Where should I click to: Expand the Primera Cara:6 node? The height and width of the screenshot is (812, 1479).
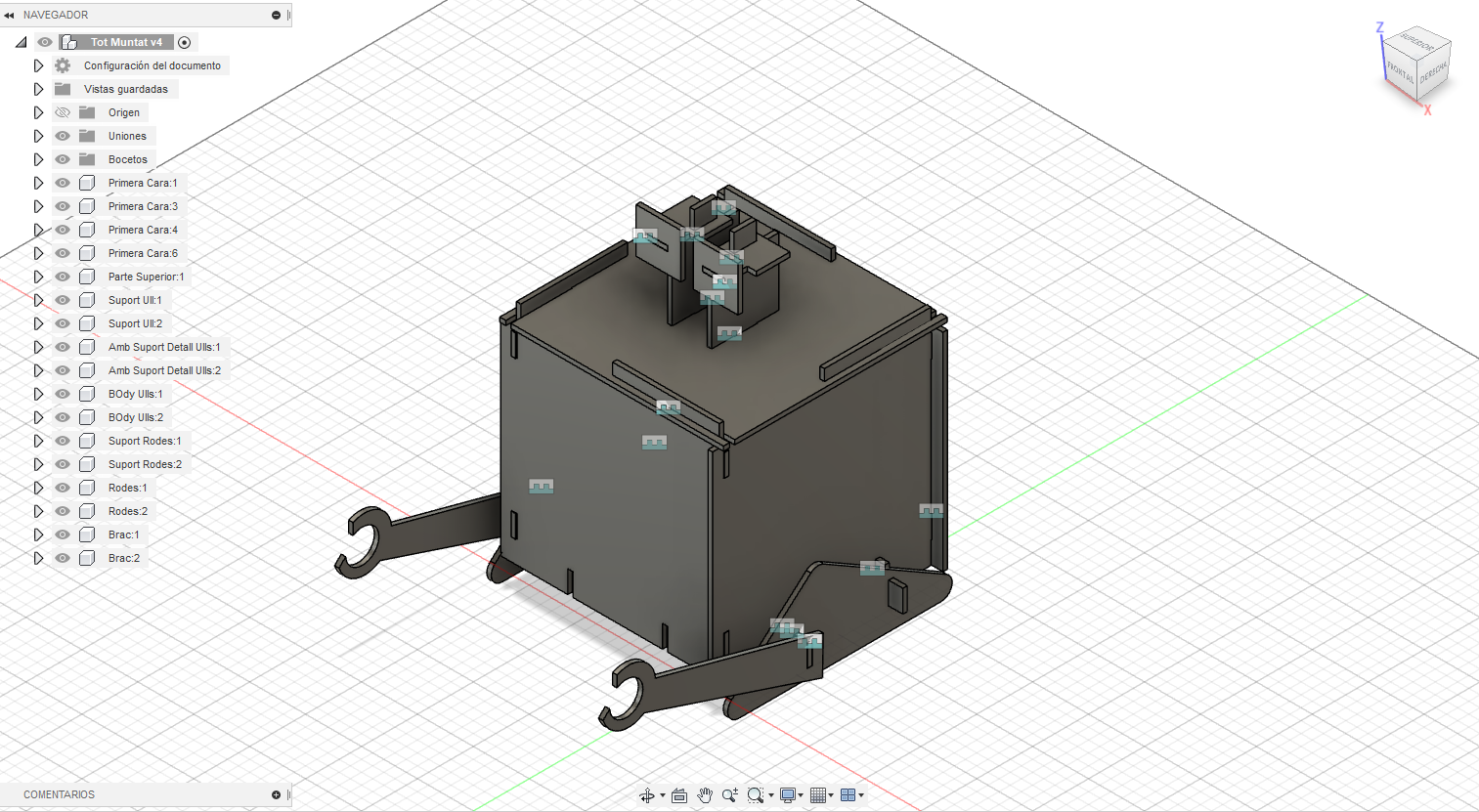38,253
